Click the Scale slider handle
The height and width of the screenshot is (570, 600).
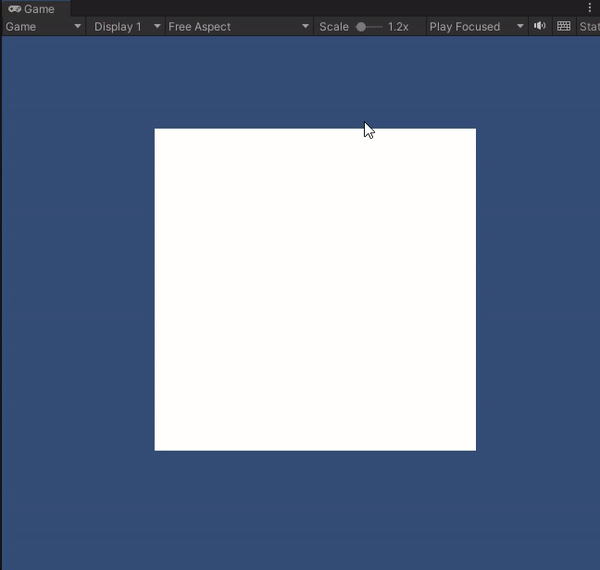[x=360, y=27]
